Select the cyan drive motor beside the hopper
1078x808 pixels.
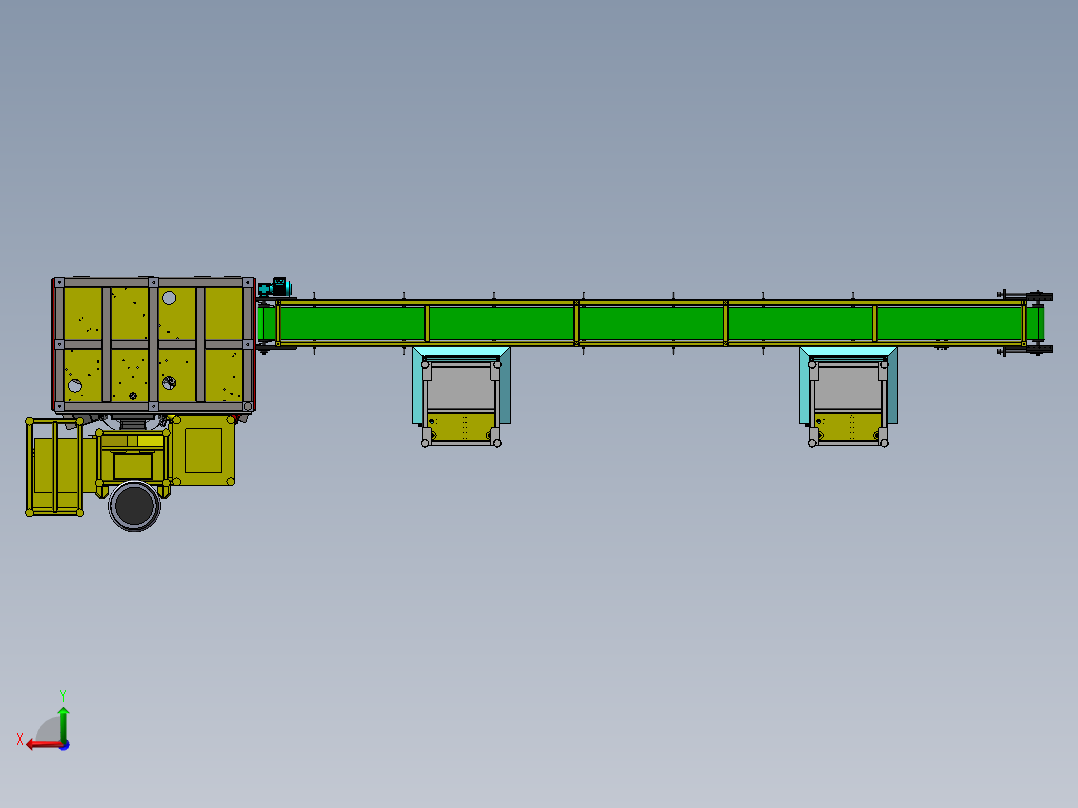point(275,287)
